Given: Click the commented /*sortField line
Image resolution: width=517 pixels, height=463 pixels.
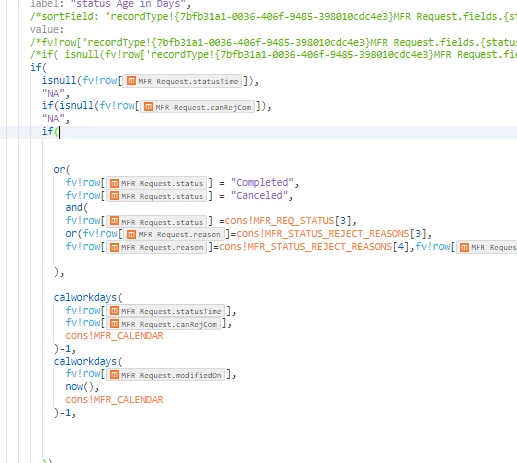Looking at the screenshot, I should (x=273, y=16).
